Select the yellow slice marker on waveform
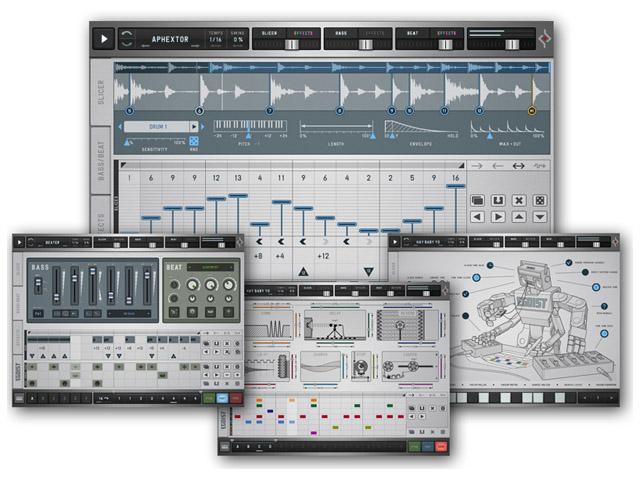640x480 pixels. (x=531, y=111)
